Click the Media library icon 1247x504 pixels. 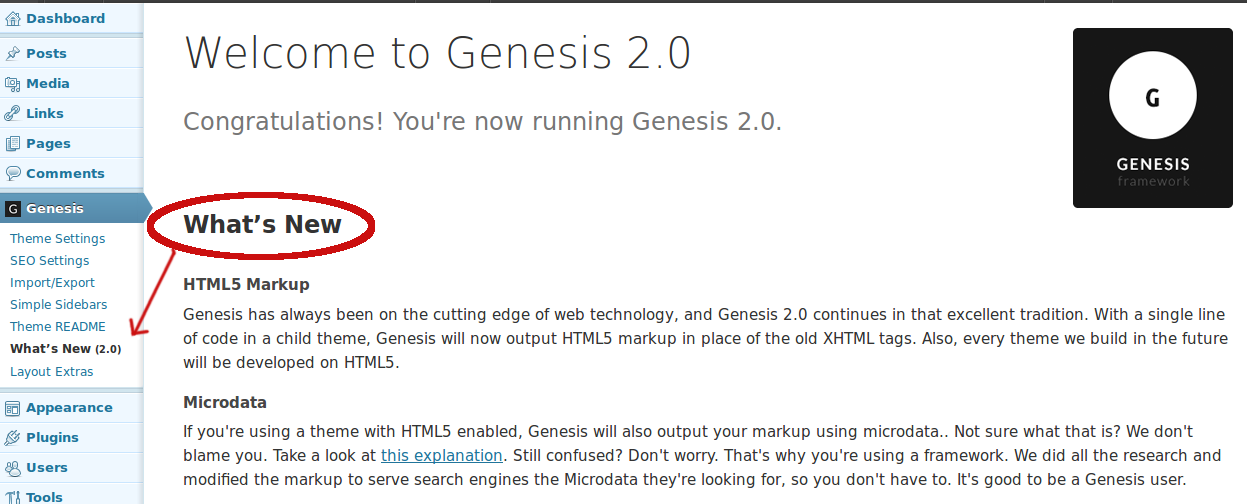pos(13,83)
